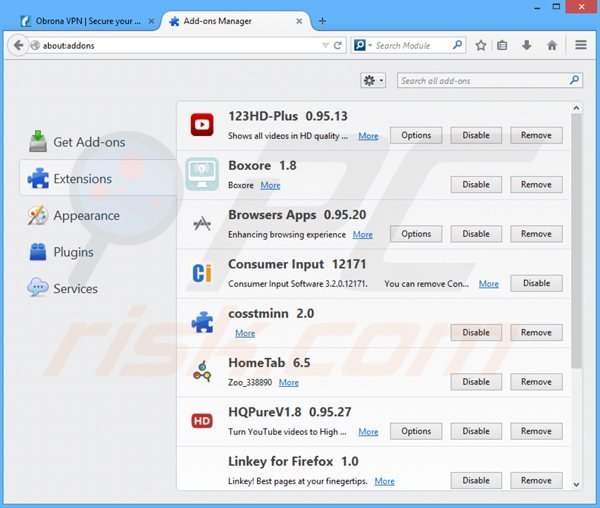The image size is (600, 508).
Task: Click the Browsers Apps extension icon
Action: [202, 223]
